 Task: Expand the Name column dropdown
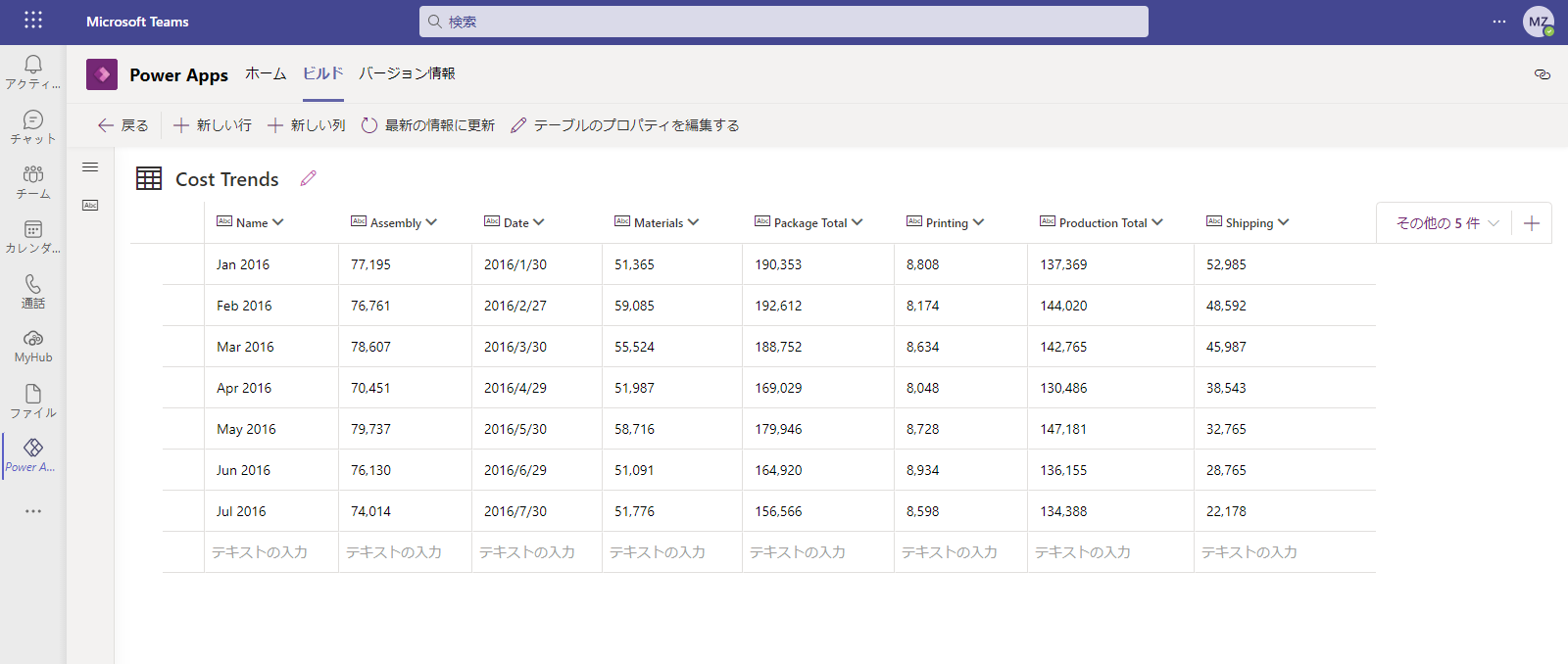[x=278, y=222]
